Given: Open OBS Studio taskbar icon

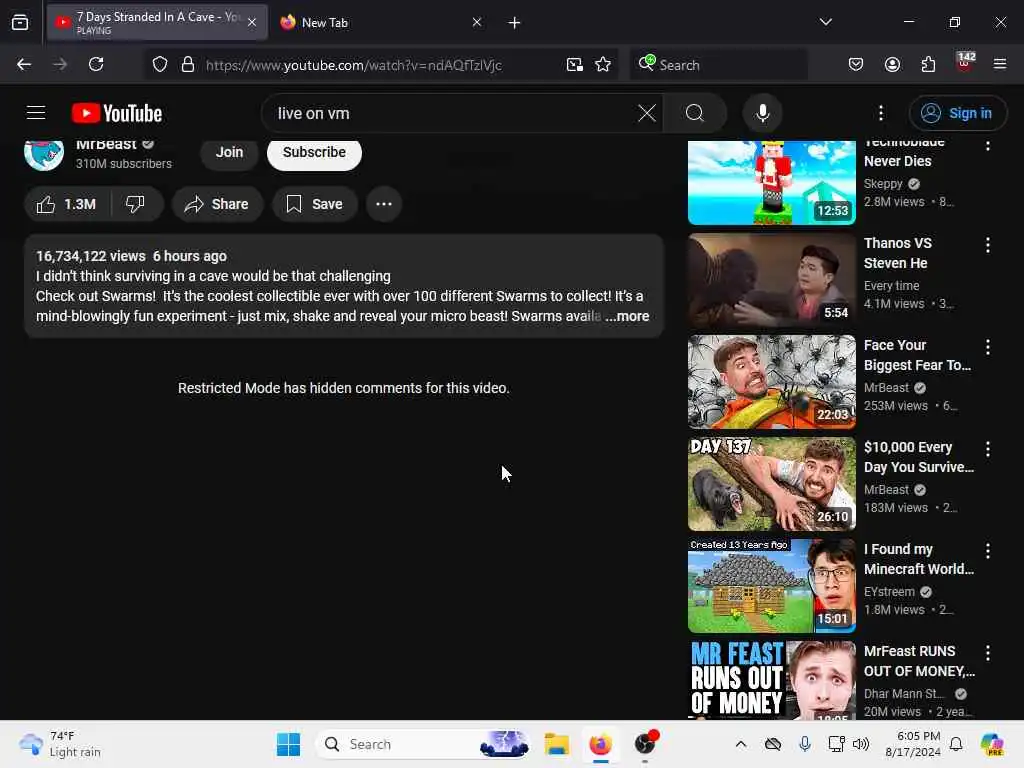Looking at the screenshot, I should click(x=645, y=744).
